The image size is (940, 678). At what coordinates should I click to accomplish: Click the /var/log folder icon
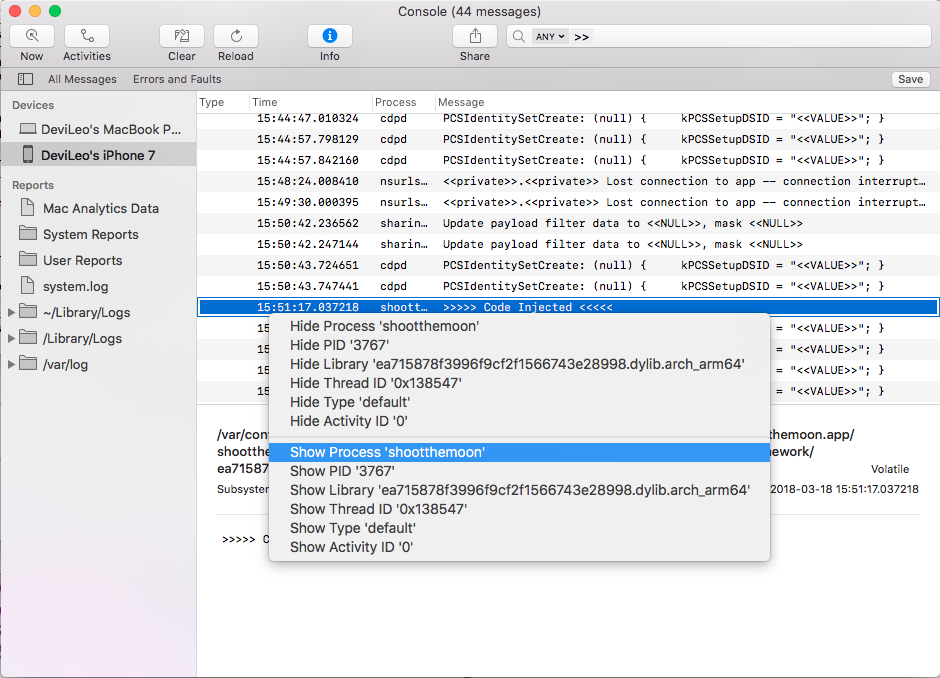pos(28,363)
